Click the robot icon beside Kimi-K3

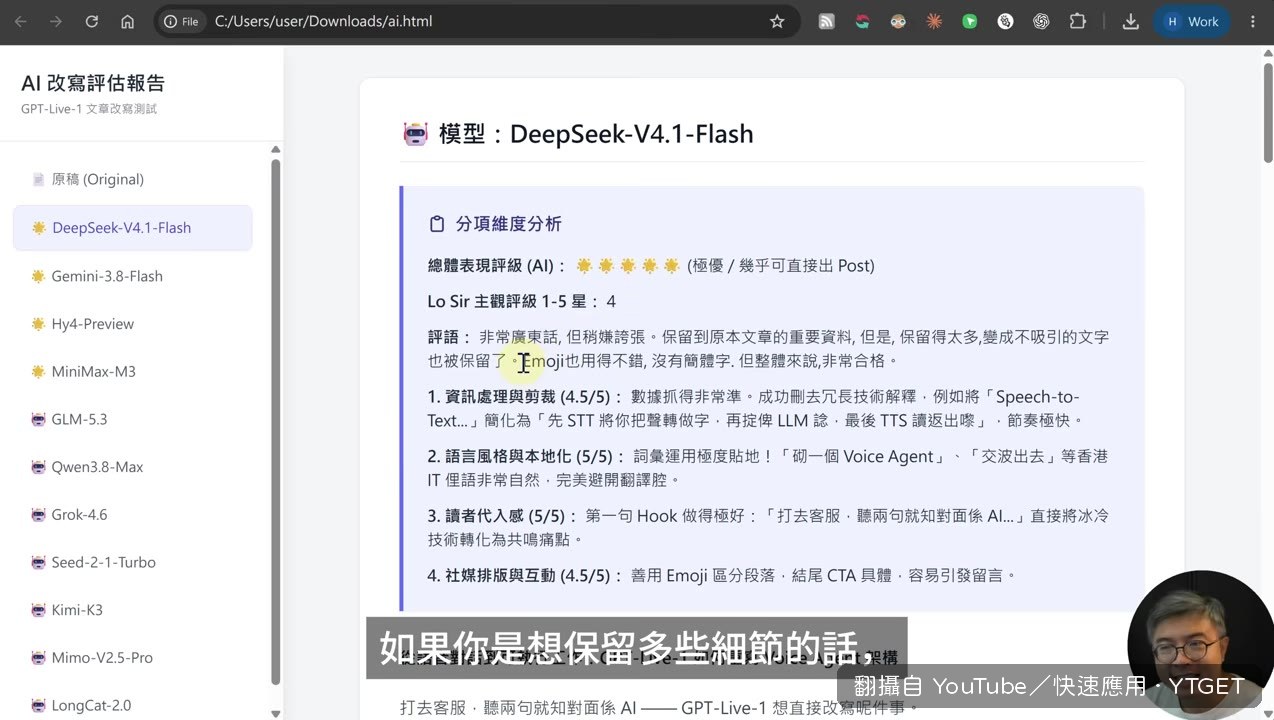(38, 610)
